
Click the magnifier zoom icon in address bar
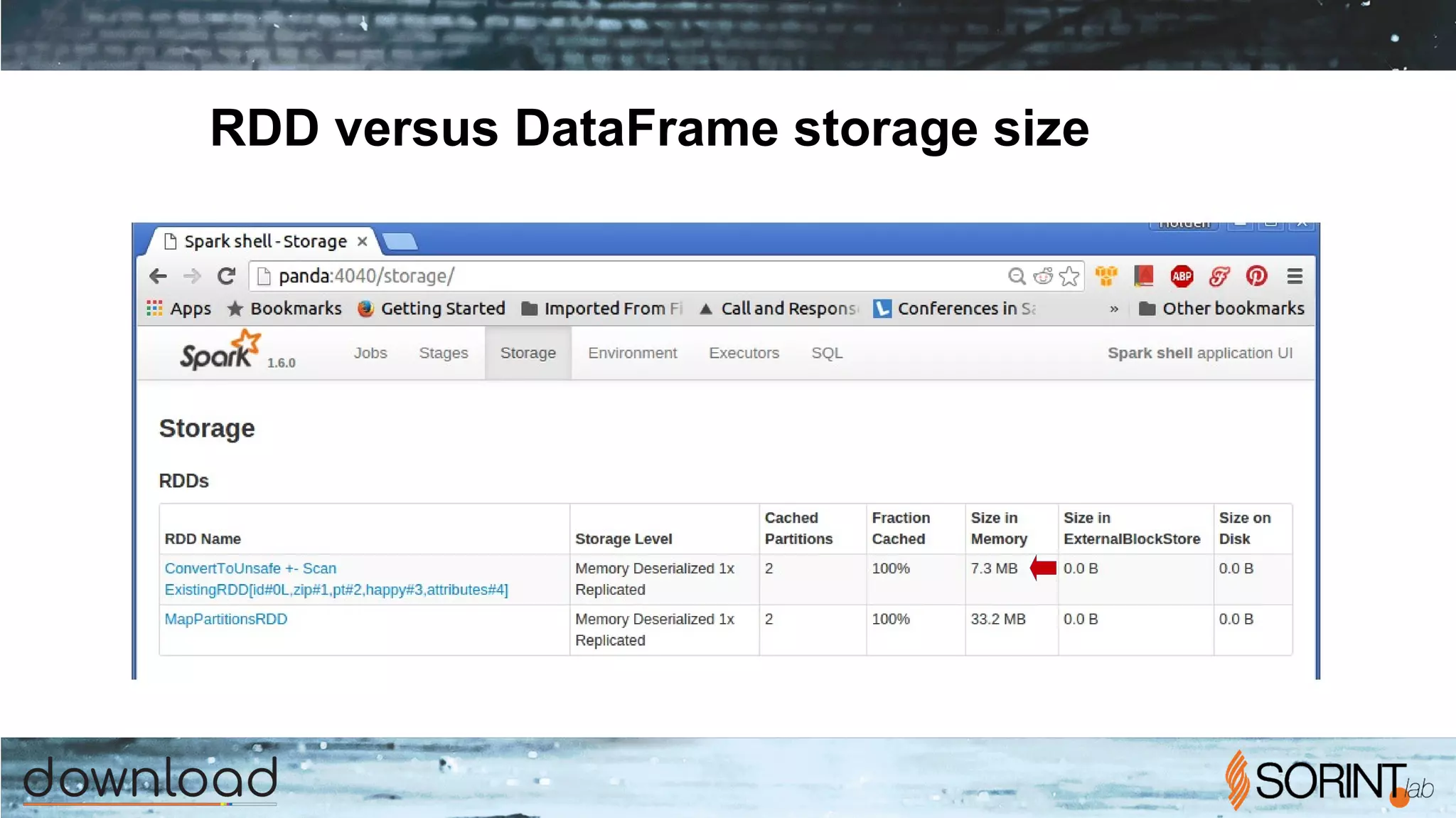pos(1017,276)
